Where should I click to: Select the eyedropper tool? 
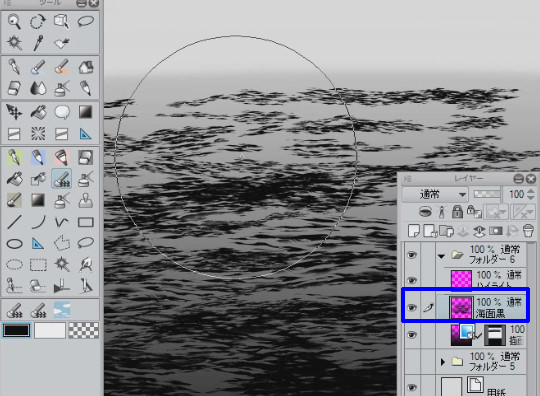coord(38,43)
